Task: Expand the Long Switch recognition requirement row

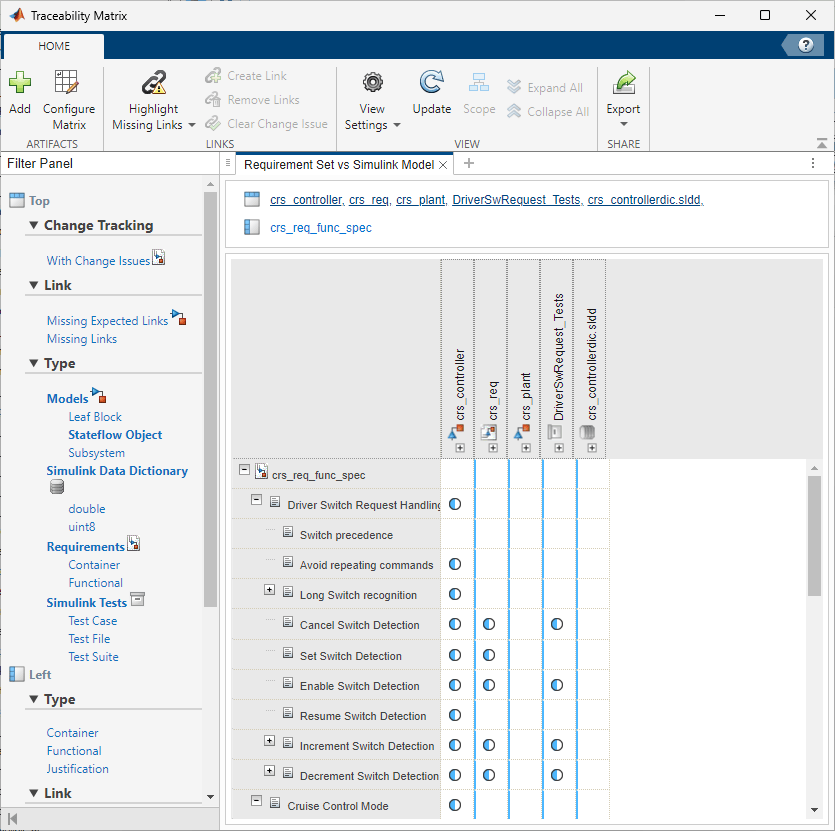Action: [x=269, y=590]
